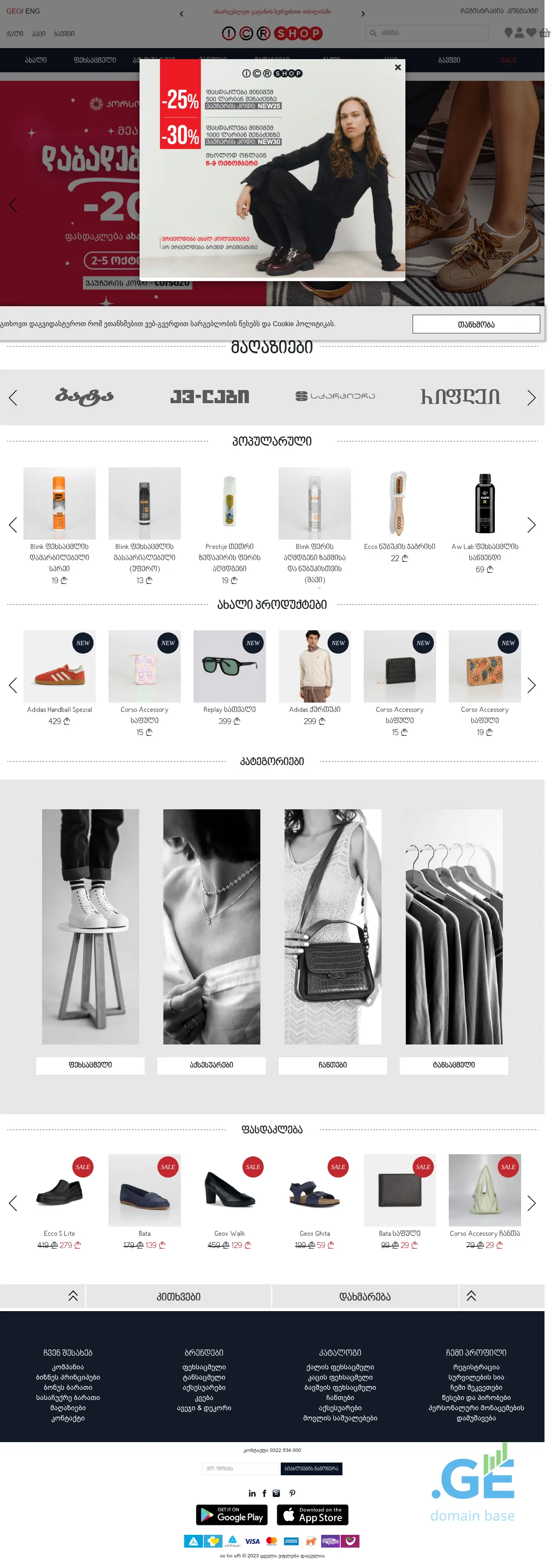The width and height of the screenshot is (553, 1568).
Task: Open the SALE menu item
Action: coord(508,60)
